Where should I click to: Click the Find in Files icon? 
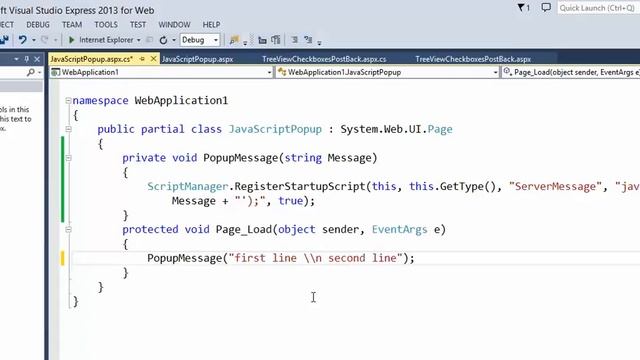pyautogui.click(x=234, y=40)
